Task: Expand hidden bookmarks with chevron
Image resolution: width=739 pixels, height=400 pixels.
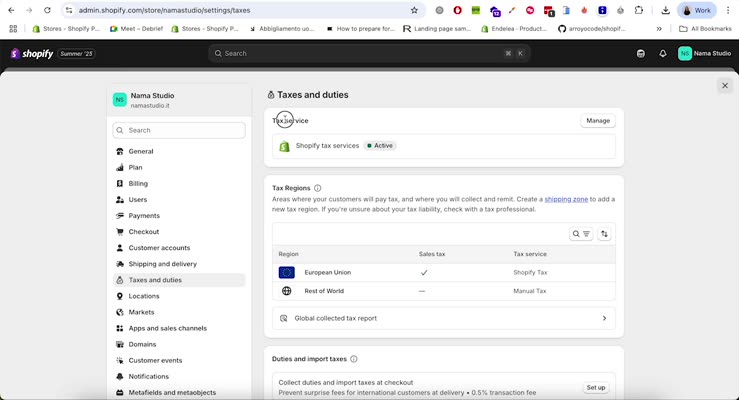Action: click(x=659, y=29)
